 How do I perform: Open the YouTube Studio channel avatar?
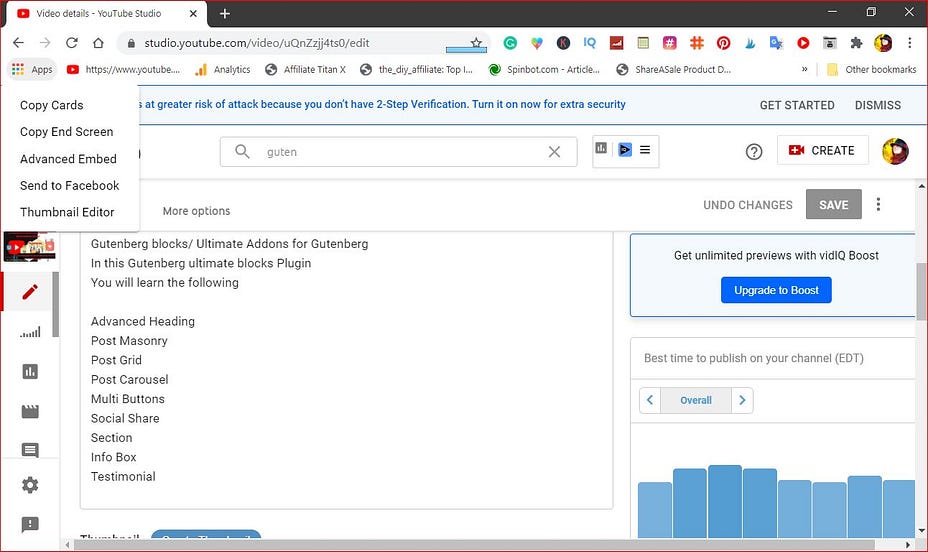click(895, 151)
